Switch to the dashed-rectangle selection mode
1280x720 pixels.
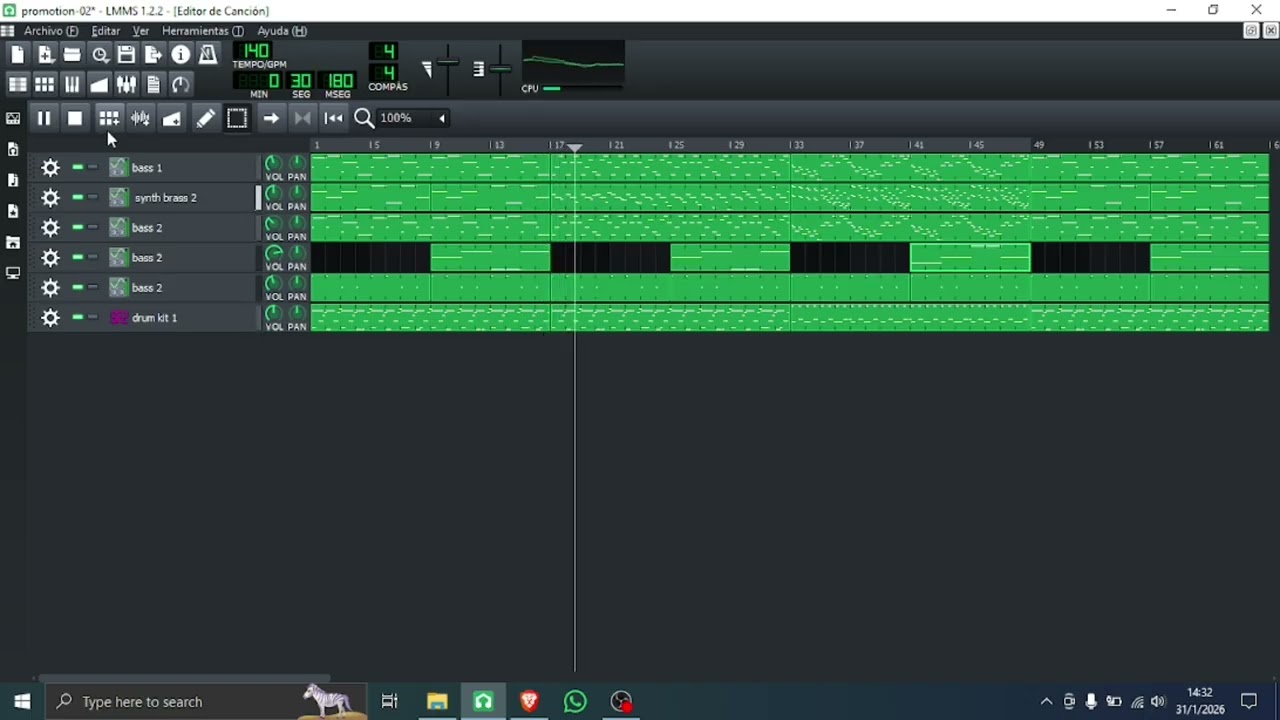point(237,118)
